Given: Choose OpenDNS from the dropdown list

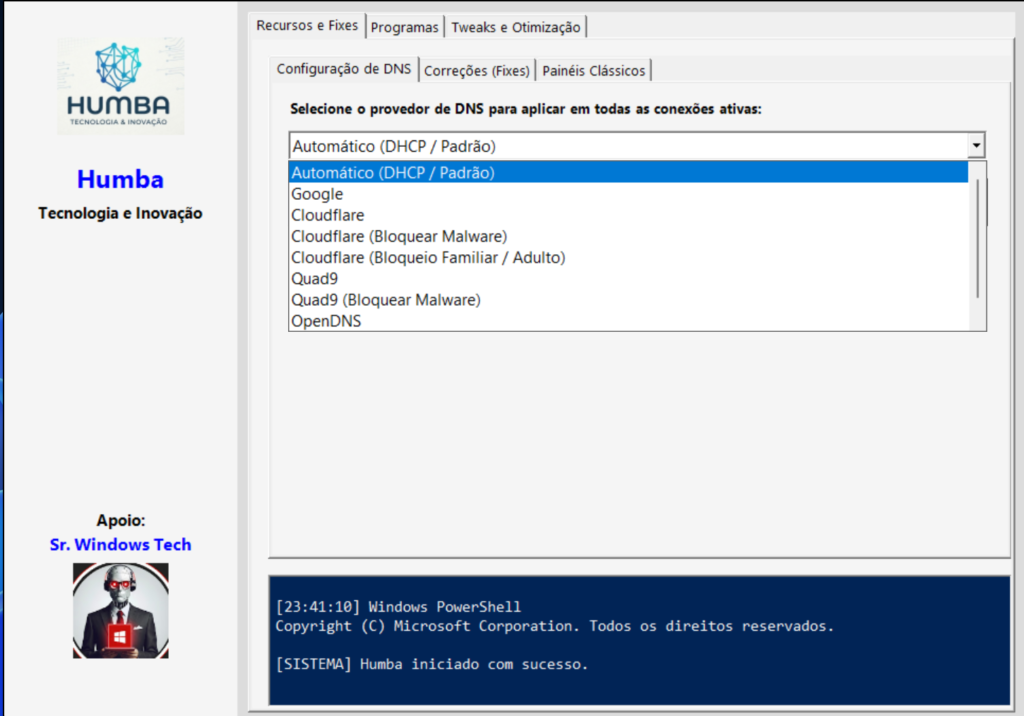Looking at the screenshot, I should pos(326,321).
